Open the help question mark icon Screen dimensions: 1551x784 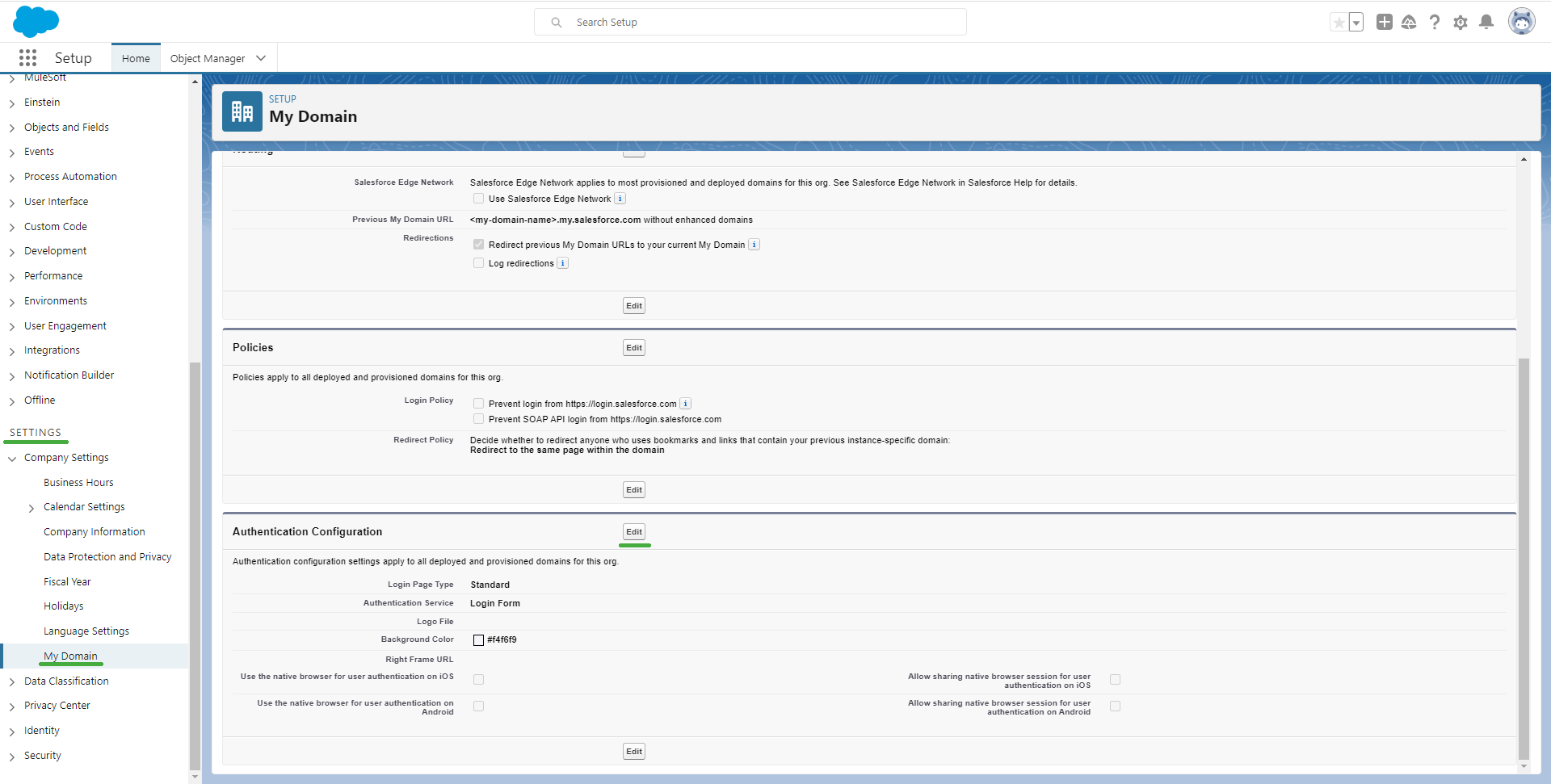pyautogui.click(x=1435, y=23)
